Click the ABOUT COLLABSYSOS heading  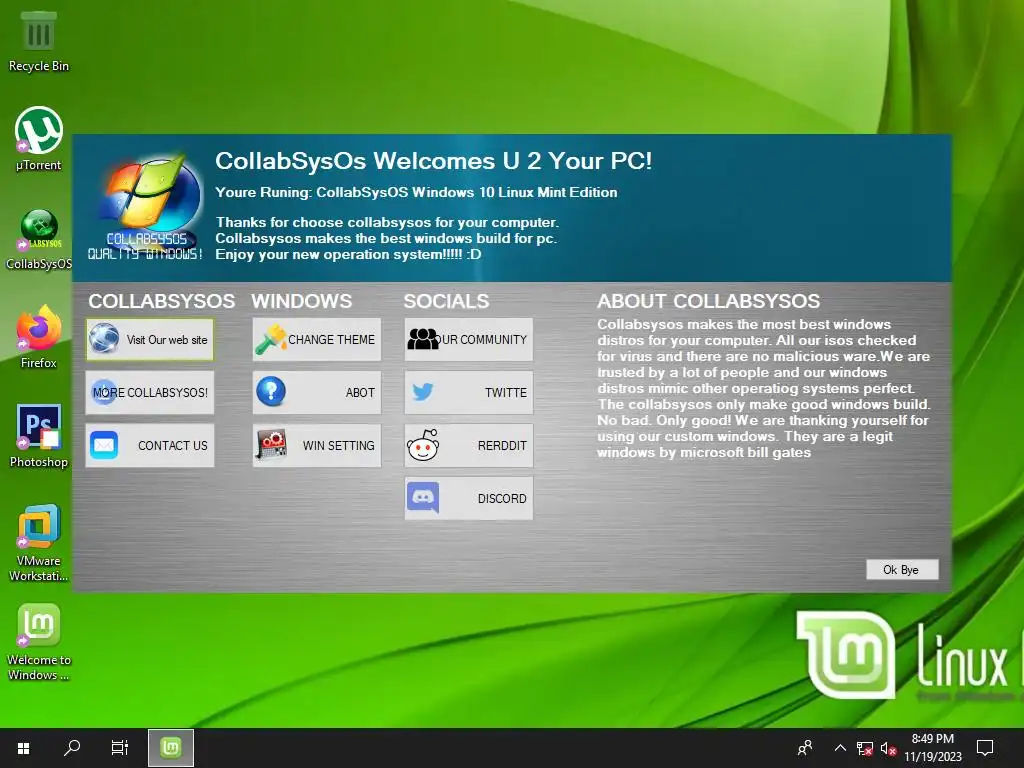coord(709,301)
